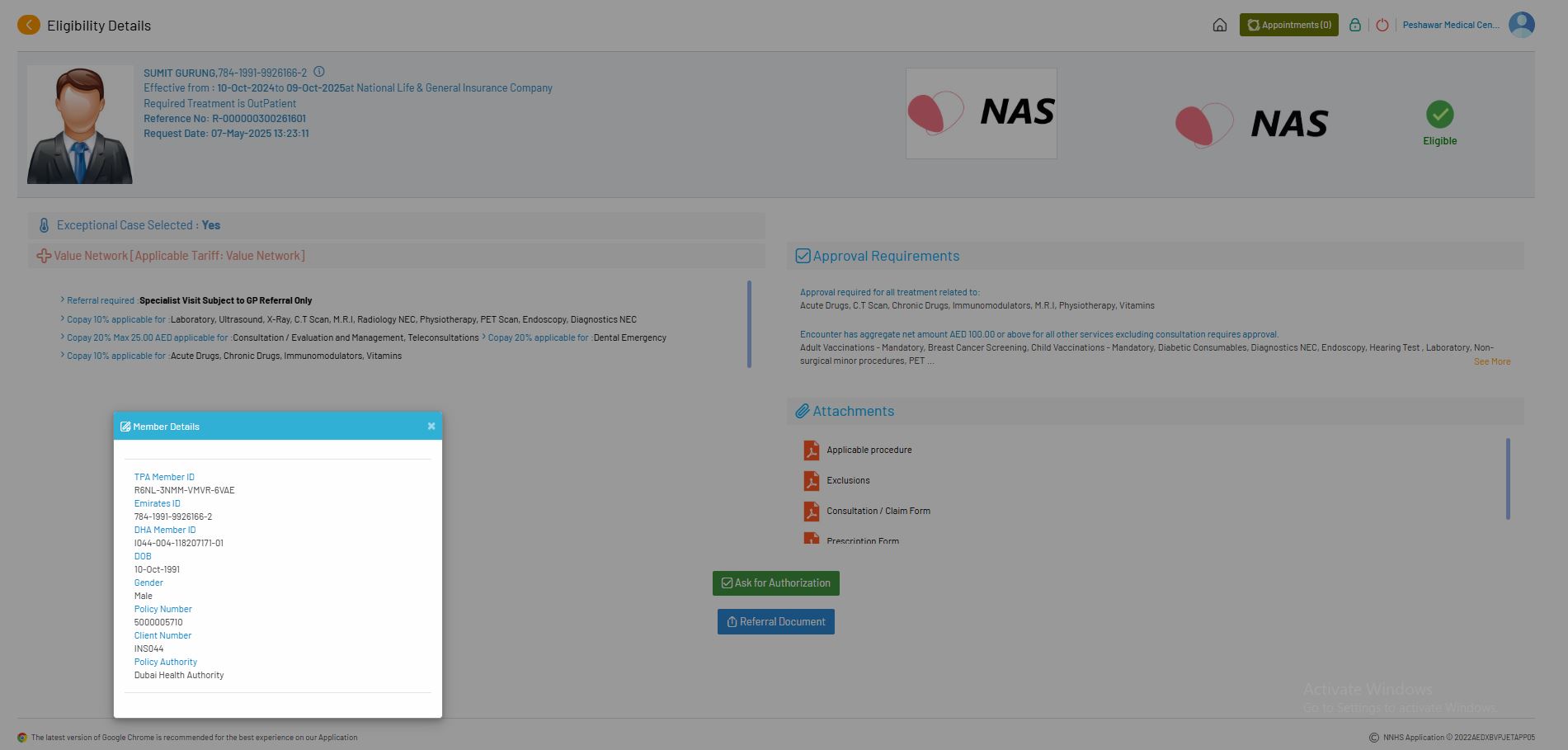Open Appointments (0) button

[1288, 25]
